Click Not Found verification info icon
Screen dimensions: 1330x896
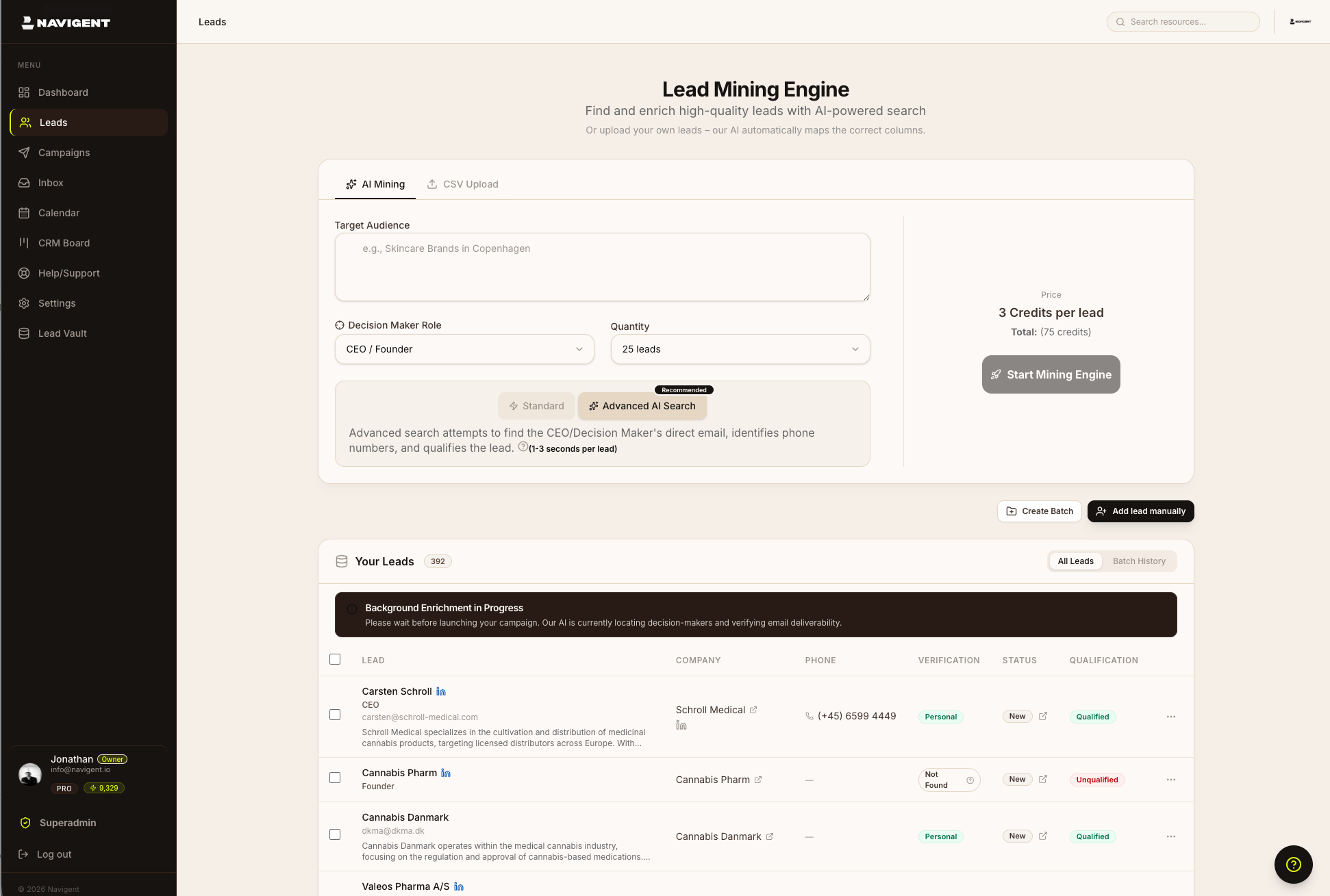[x=970, y=780]
